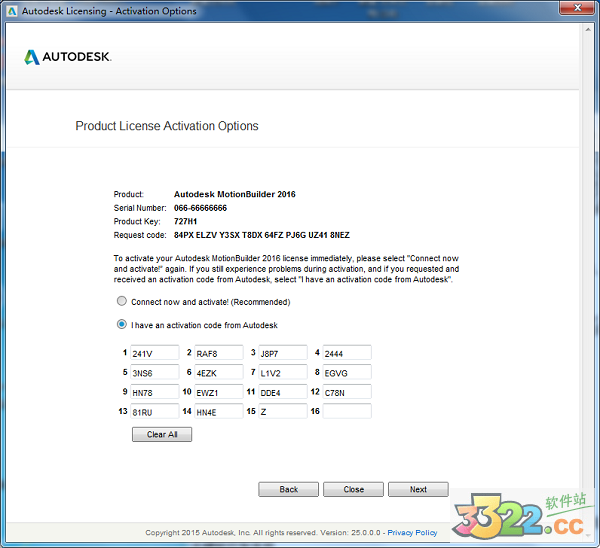The height and width of the screenshot is (548, 600).
Task: Select 'I have an activation code' radio button
Action: [122, 325]
